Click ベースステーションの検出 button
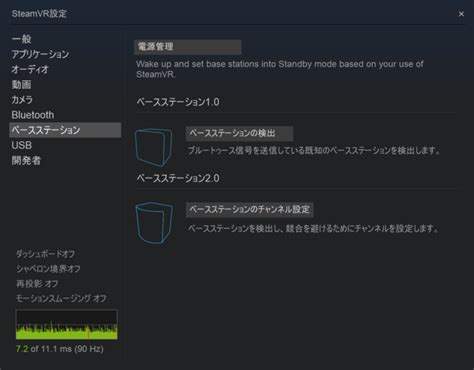This screenshot has height=370, width=474. [x=239, y=133]
